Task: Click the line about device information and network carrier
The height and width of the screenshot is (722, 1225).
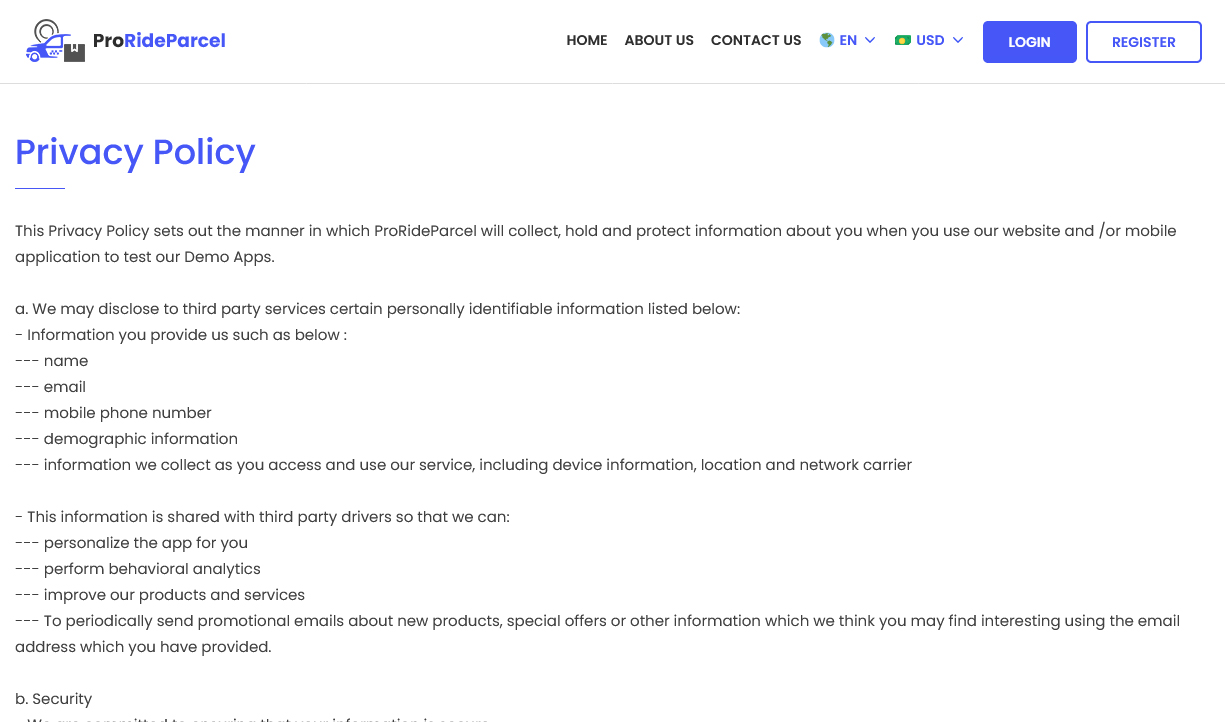Action: pos(464,465)
